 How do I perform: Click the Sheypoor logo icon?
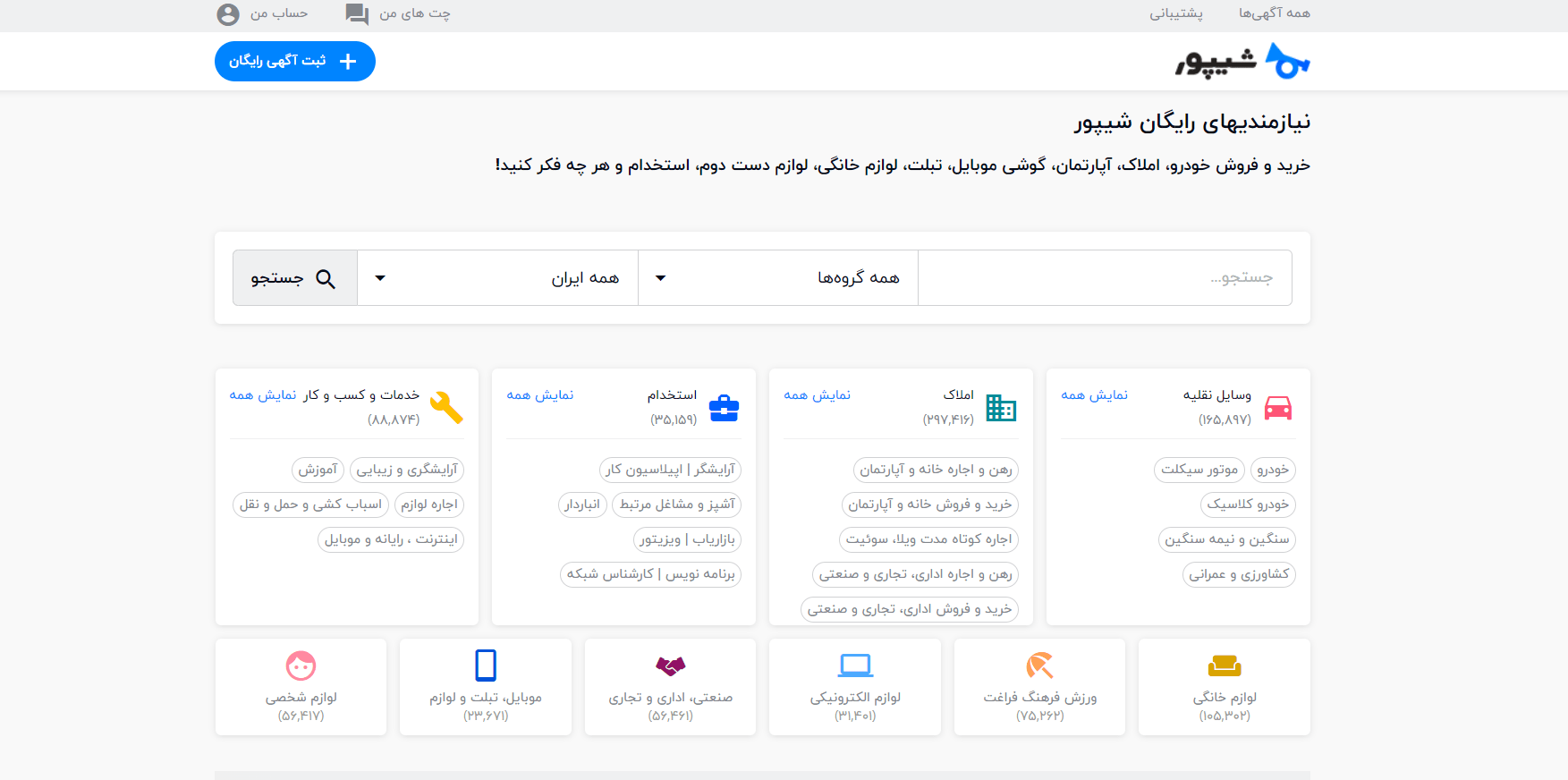tap(1287, 62)
